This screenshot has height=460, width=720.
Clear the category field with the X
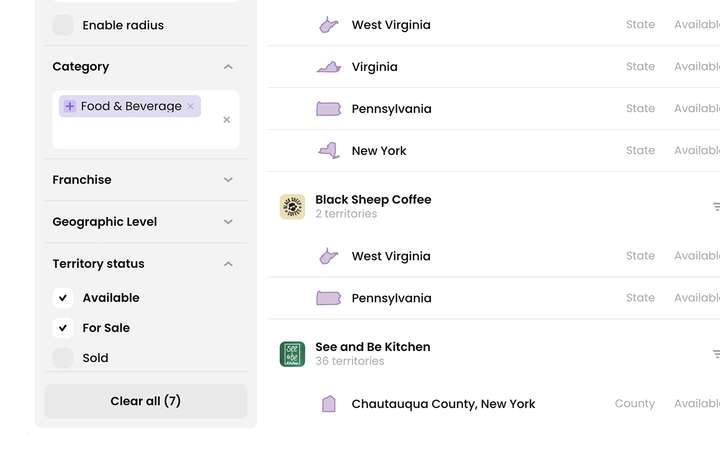226,120
